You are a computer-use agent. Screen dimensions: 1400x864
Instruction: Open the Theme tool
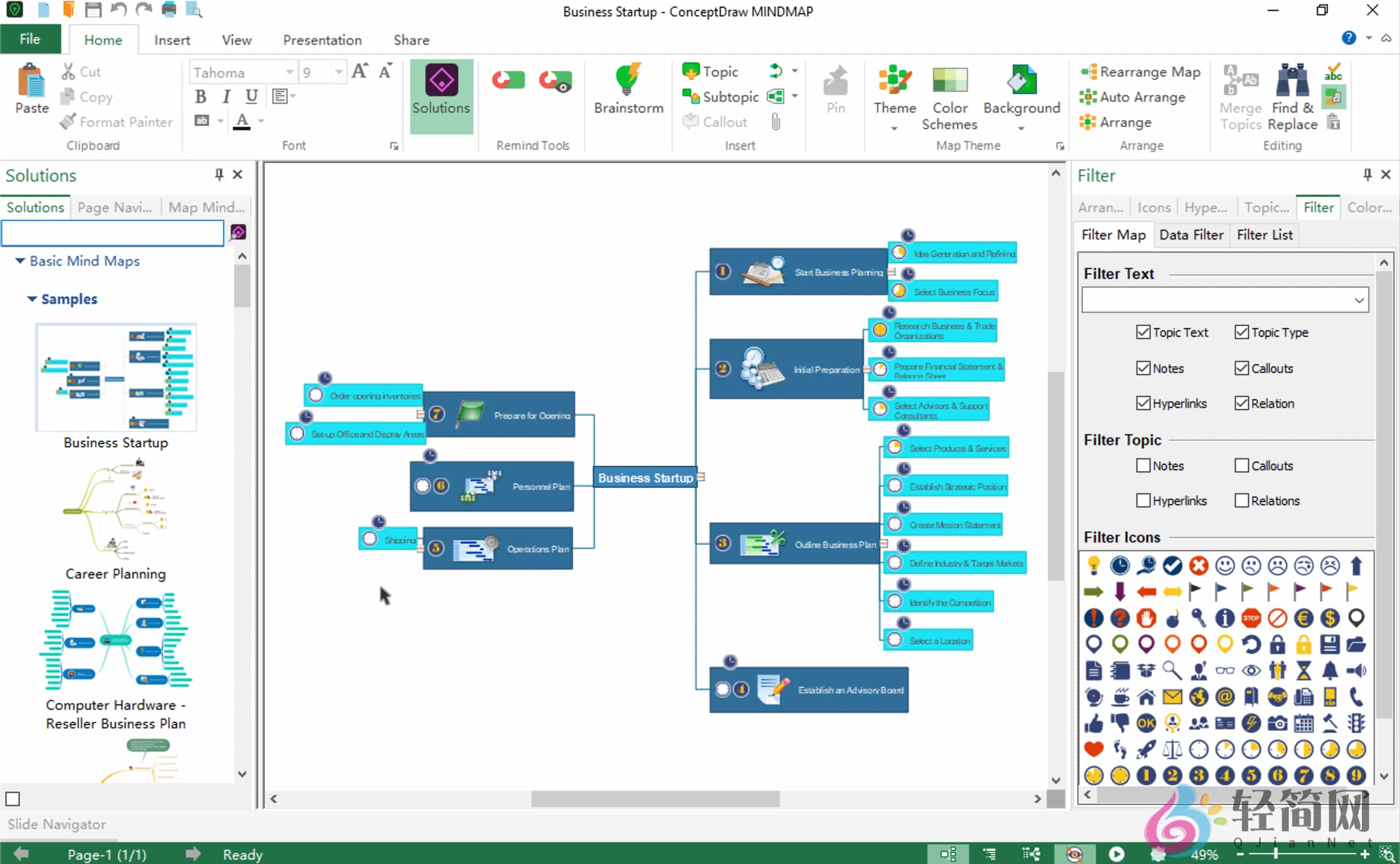(x=894, y=91)
